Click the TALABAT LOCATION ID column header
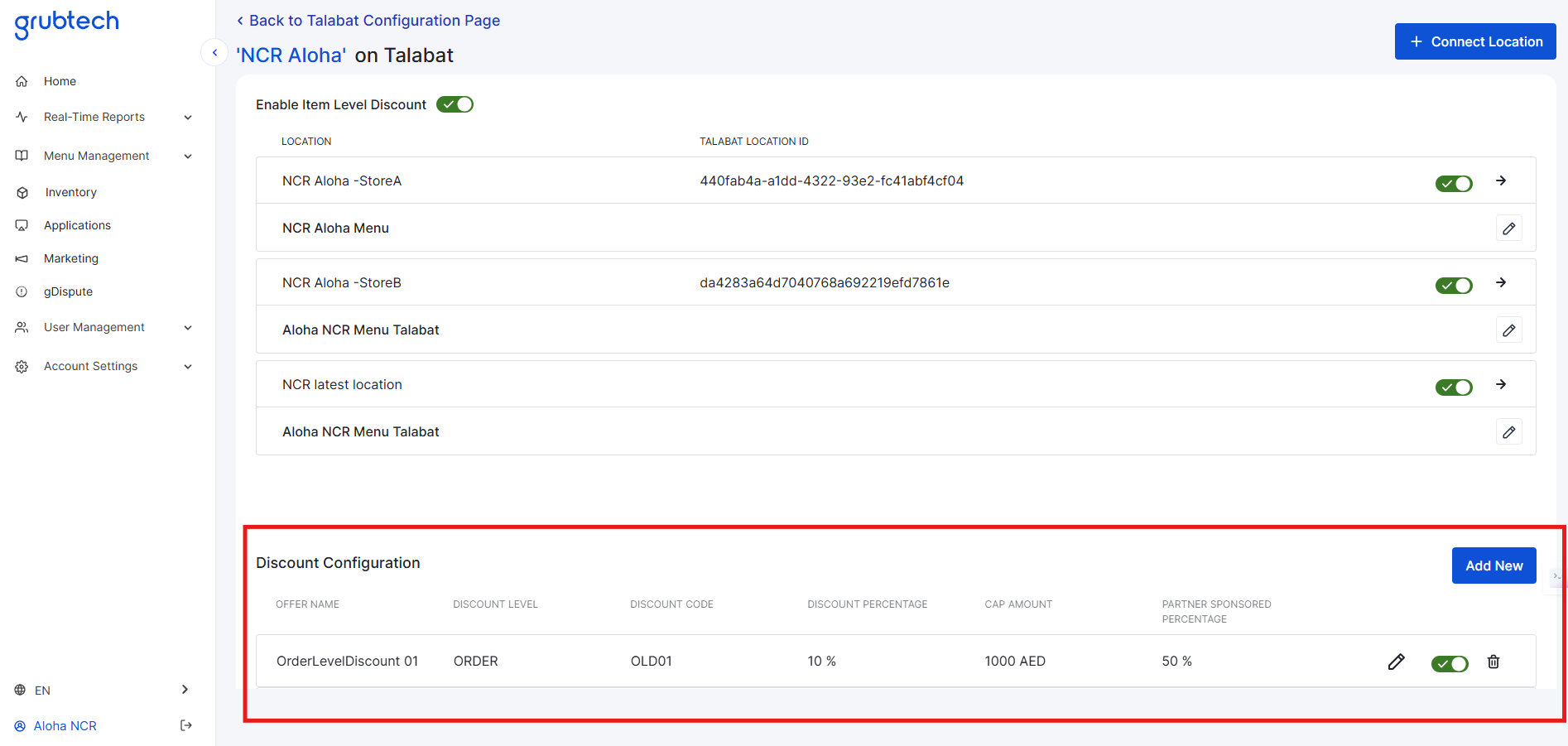 click(754, 142)
